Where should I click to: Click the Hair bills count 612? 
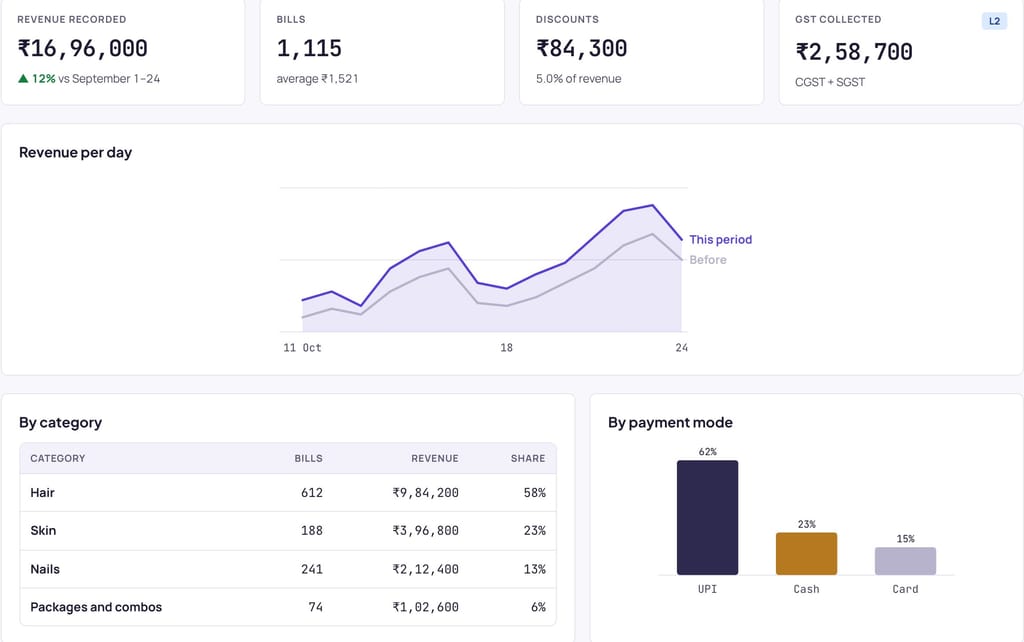click(312, 492)
